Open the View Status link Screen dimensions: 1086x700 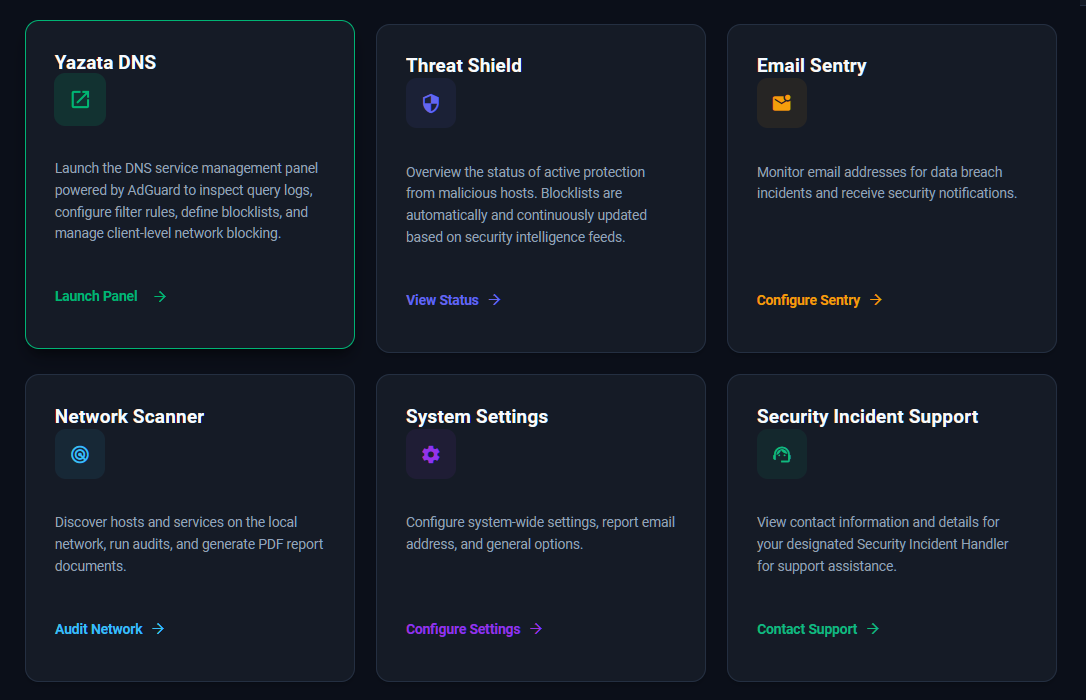tap(442, 300)
